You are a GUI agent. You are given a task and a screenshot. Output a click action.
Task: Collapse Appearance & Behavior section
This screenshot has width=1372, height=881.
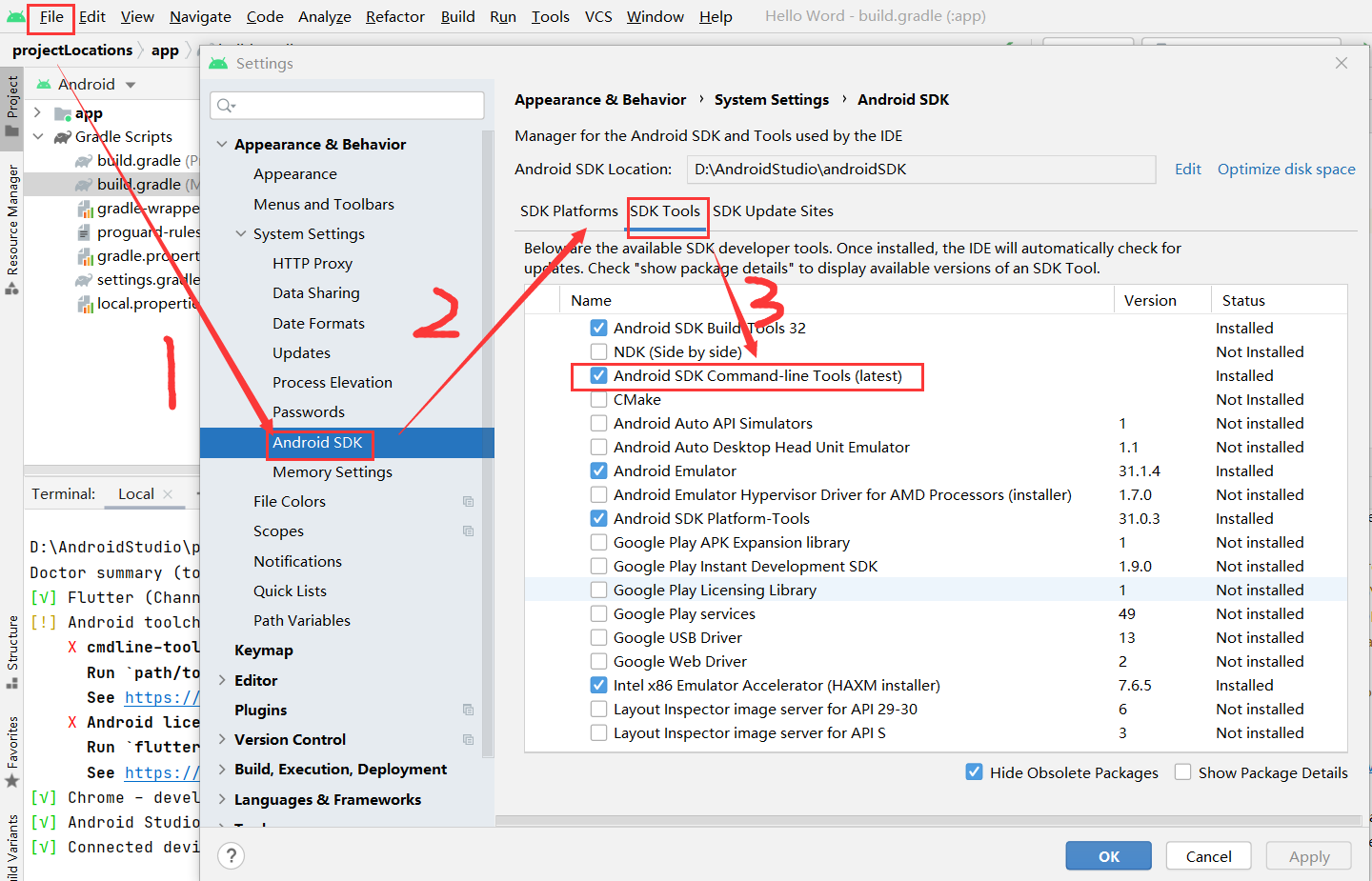point(222,144)
